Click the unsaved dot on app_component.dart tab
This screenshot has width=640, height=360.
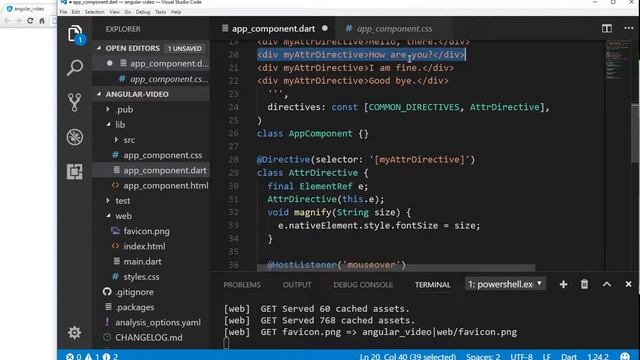[x=325, y=28]
